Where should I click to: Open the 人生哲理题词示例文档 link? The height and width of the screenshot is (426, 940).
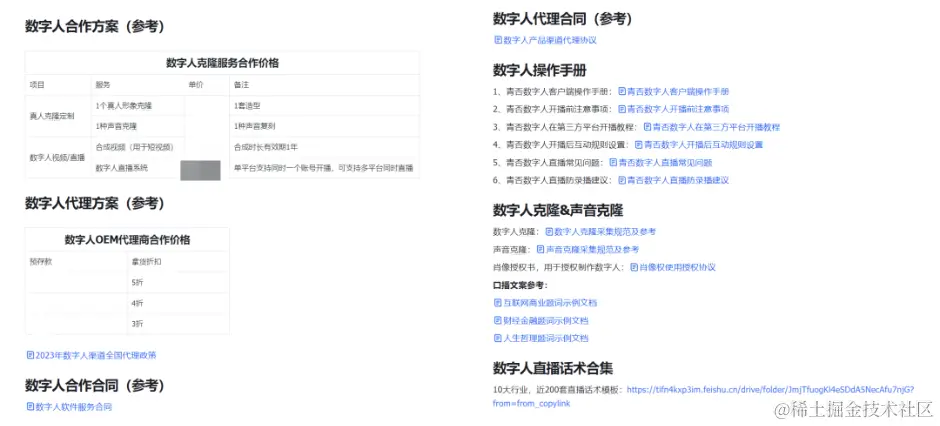(541, 338)
